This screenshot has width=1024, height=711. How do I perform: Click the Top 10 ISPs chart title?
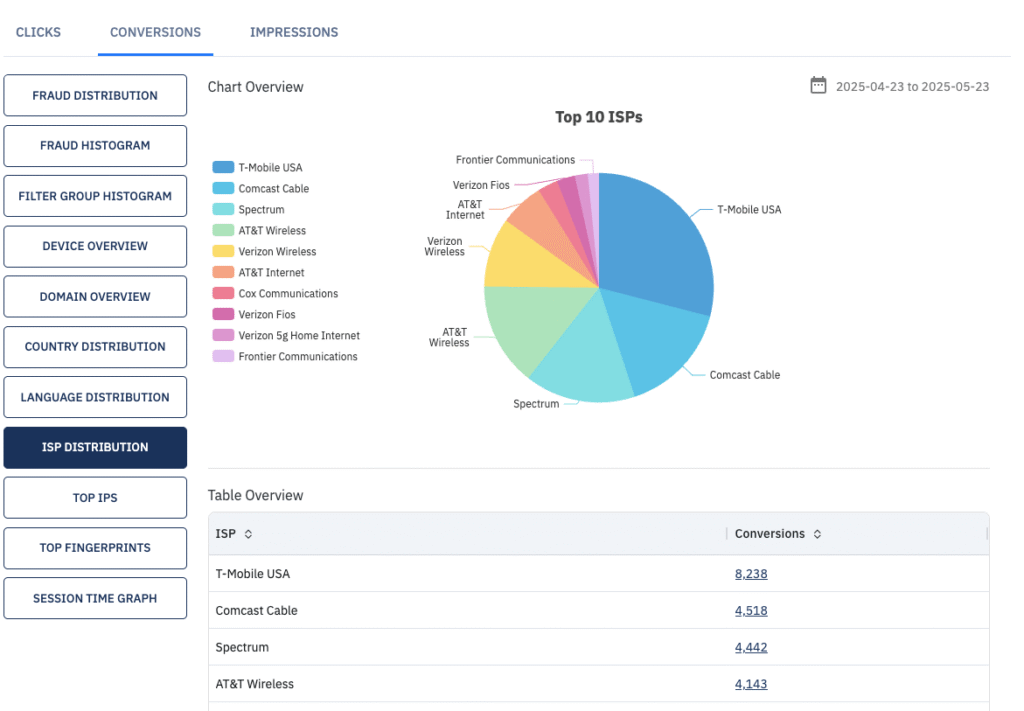[x=599, y=117]
